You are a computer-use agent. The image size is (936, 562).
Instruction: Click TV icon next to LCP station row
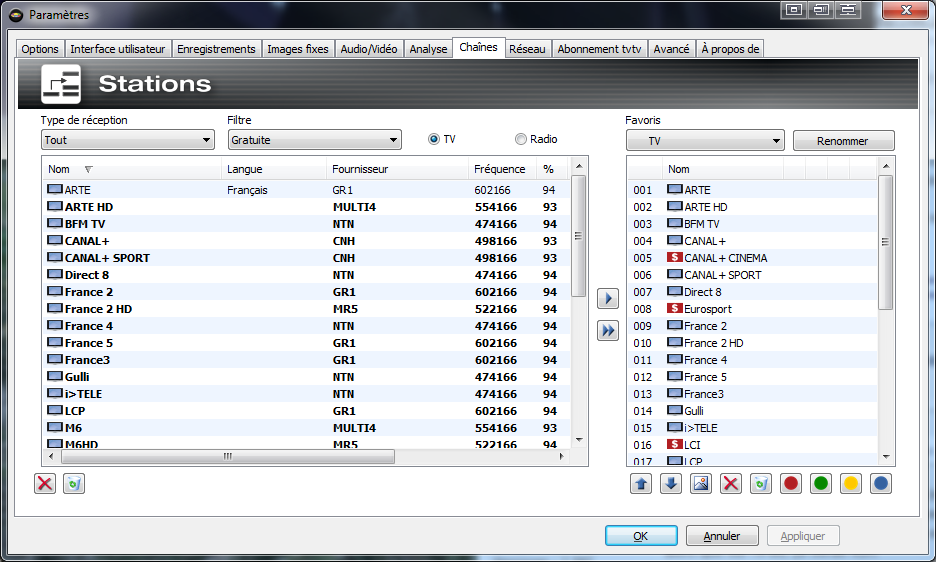pyautogui.click(x=55, y=410)
